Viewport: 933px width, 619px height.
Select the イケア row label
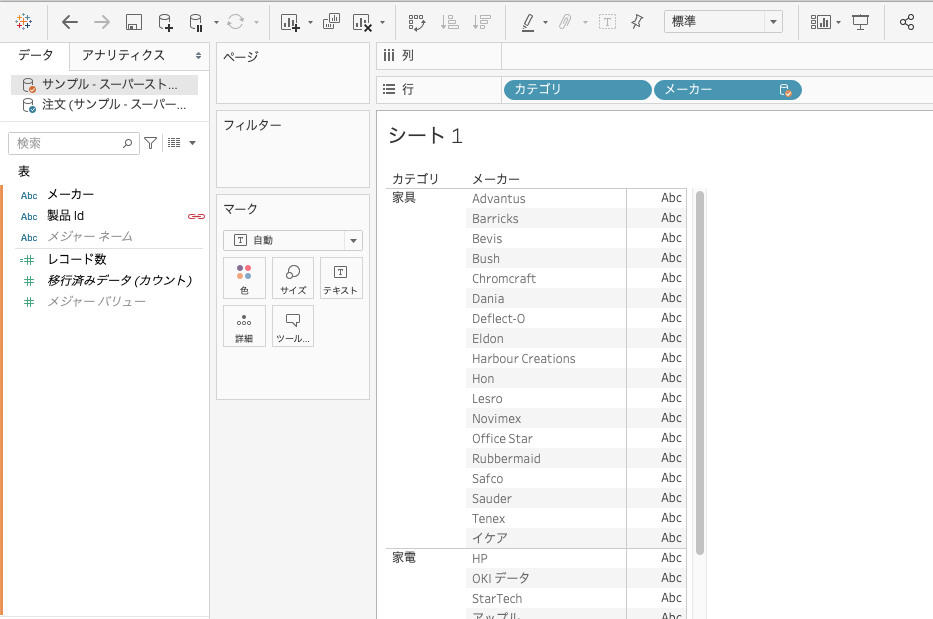(x=490, y=538)
